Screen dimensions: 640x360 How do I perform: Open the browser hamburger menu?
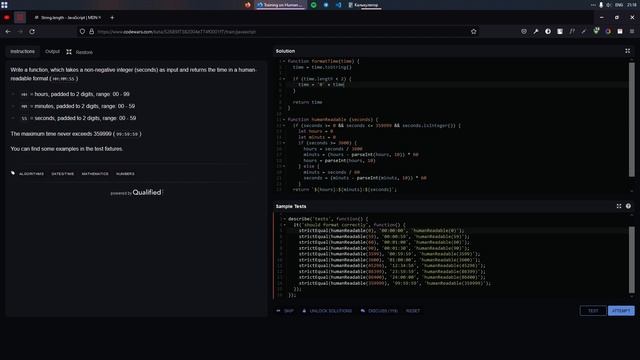pos(632,31)
